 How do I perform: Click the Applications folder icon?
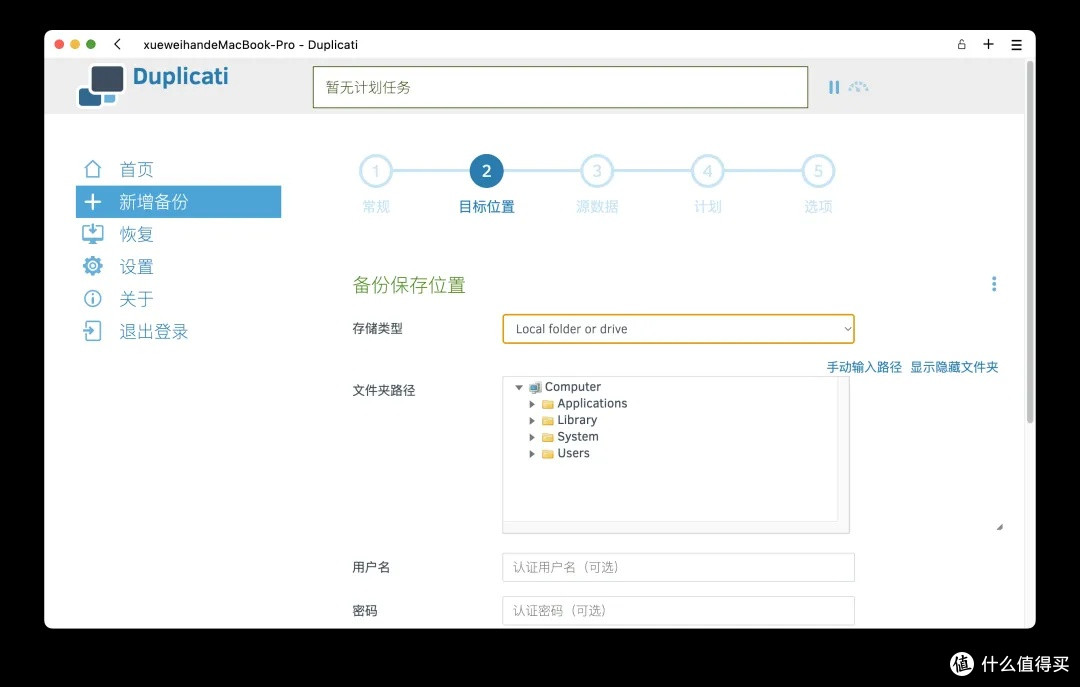[548, 404]
